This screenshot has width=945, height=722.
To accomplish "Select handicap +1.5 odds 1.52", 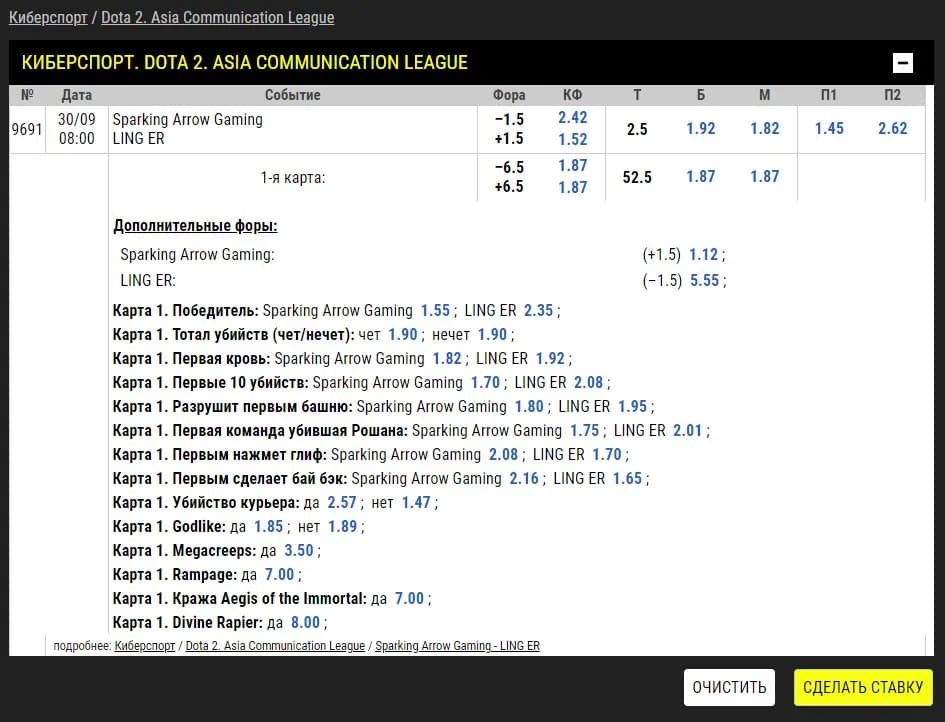I will click(x=573, y=139).
